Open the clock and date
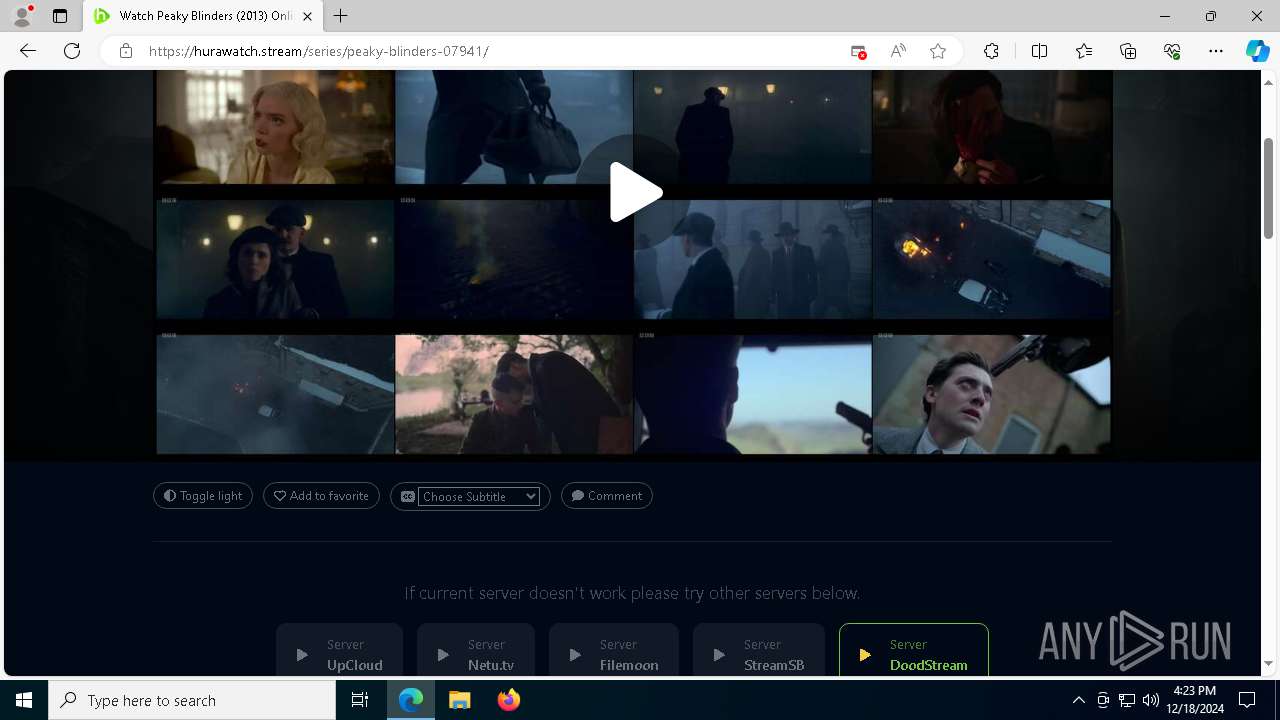1280x720 pixels. click(x=1195, y=700)
